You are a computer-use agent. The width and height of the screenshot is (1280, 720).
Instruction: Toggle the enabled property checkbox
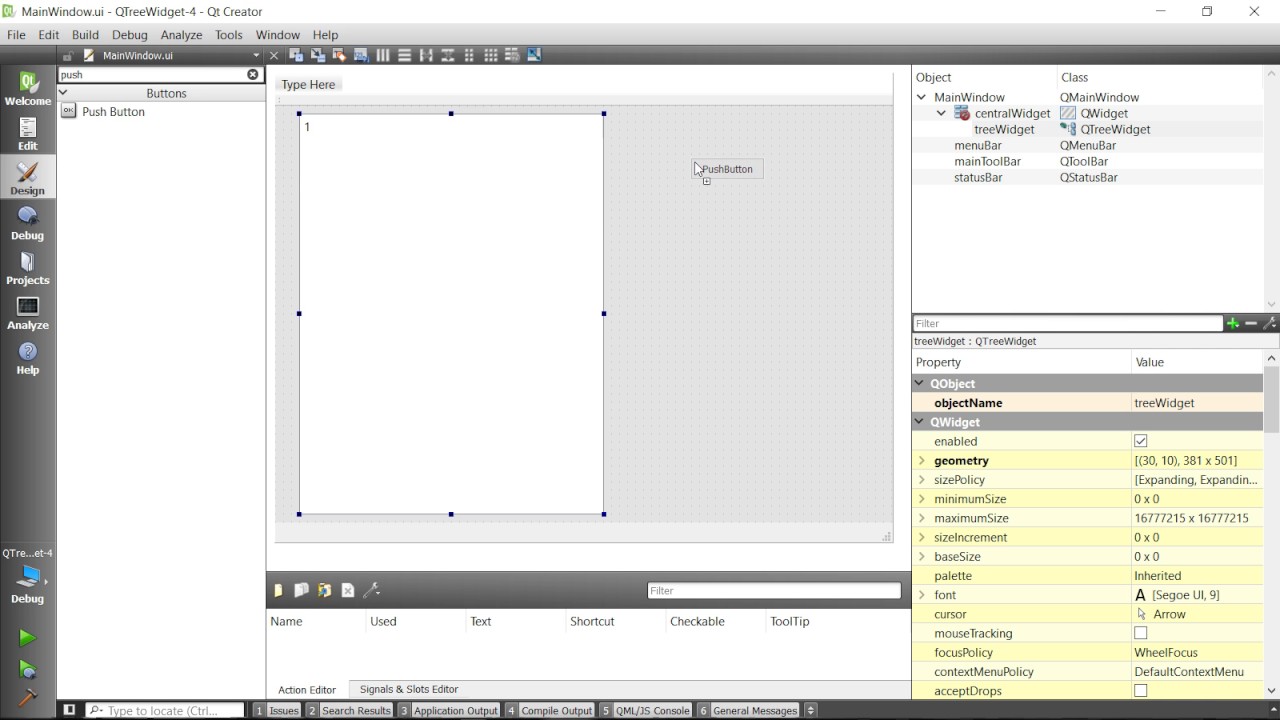1141,441
